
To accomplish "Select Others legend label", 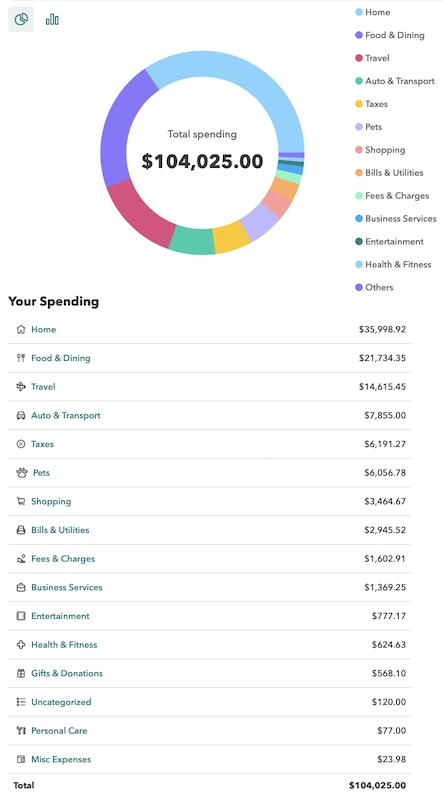I will tap(379, 287).
